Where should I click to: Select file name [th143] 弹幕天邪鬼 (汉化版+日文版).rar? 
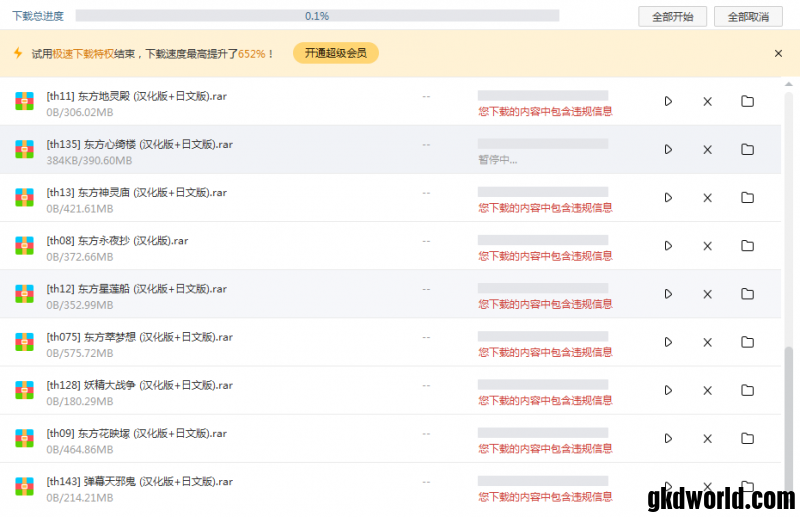coord(139,481)
